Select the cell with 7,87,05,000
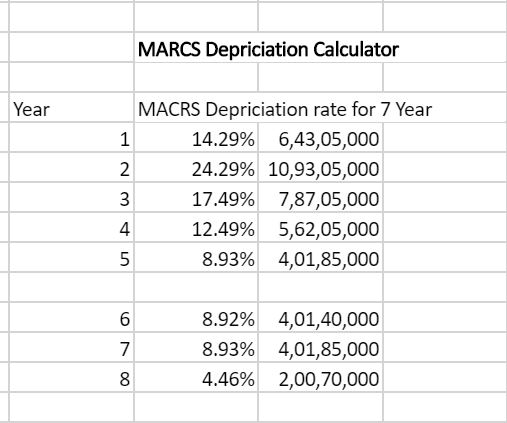 click(x=320, y=199)
